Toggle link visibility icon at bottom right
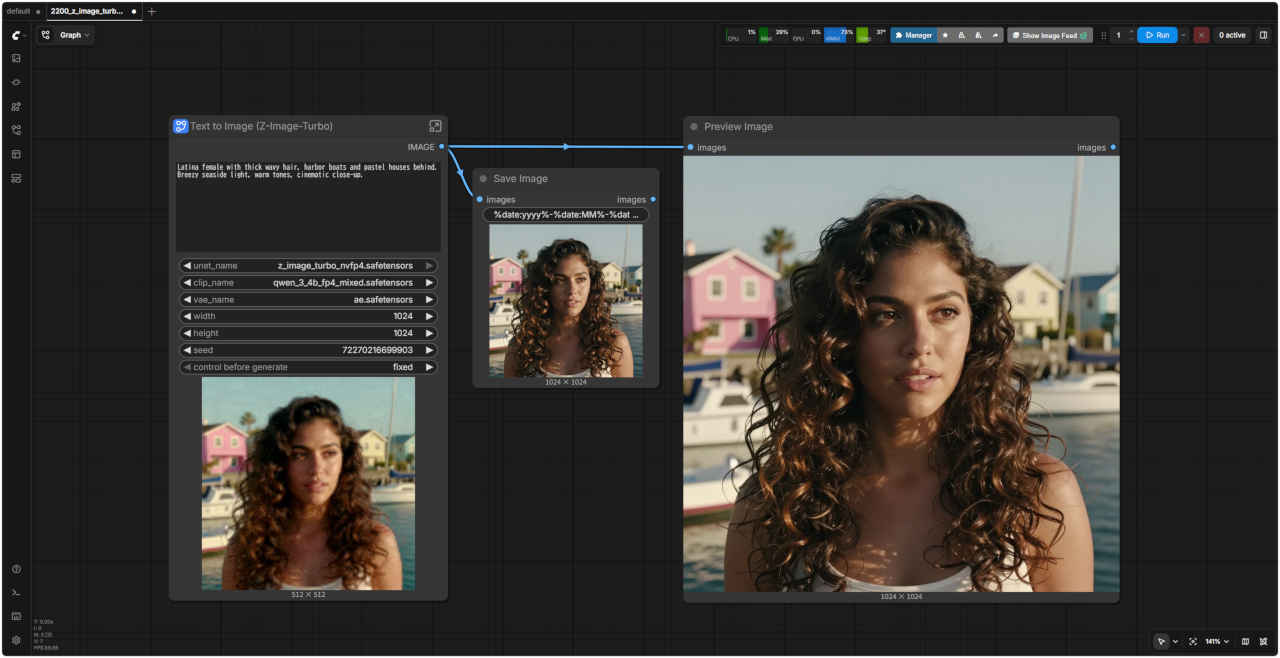This screenshot has width=1280, height=658. 1264,641
